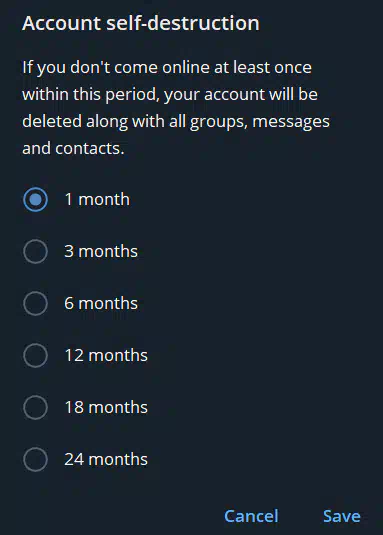383x535 pixels.
Task: Cancel the self-destruction dialog
Action: [x=251, y=516]
